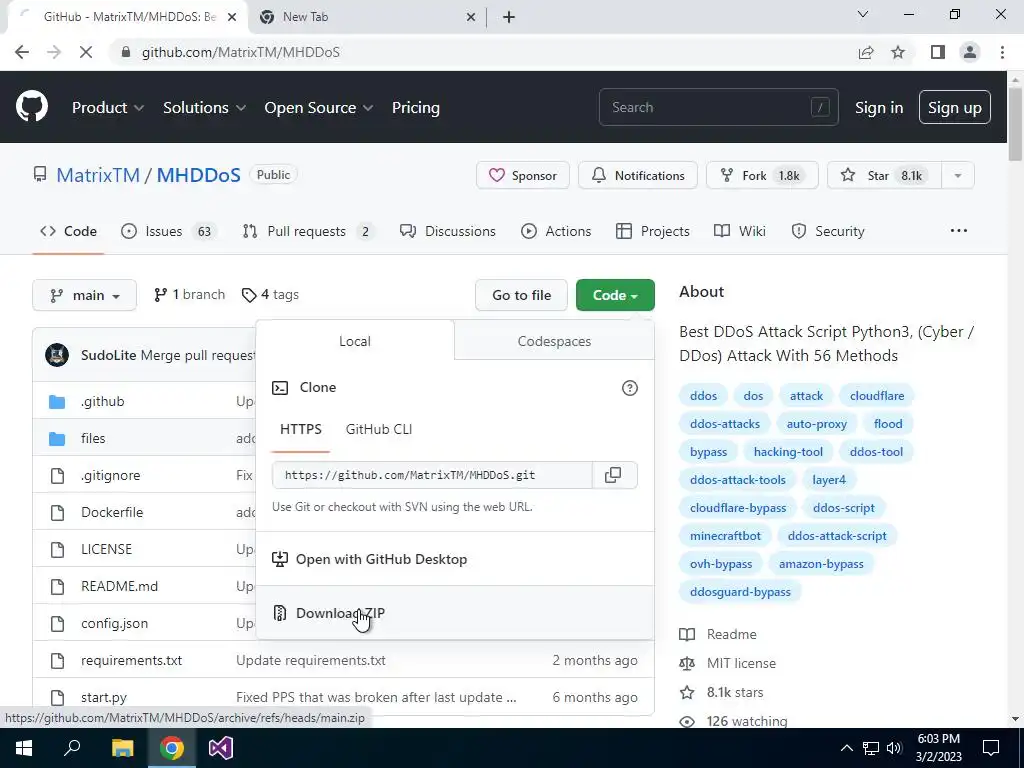Open the notification center icon

991,748
